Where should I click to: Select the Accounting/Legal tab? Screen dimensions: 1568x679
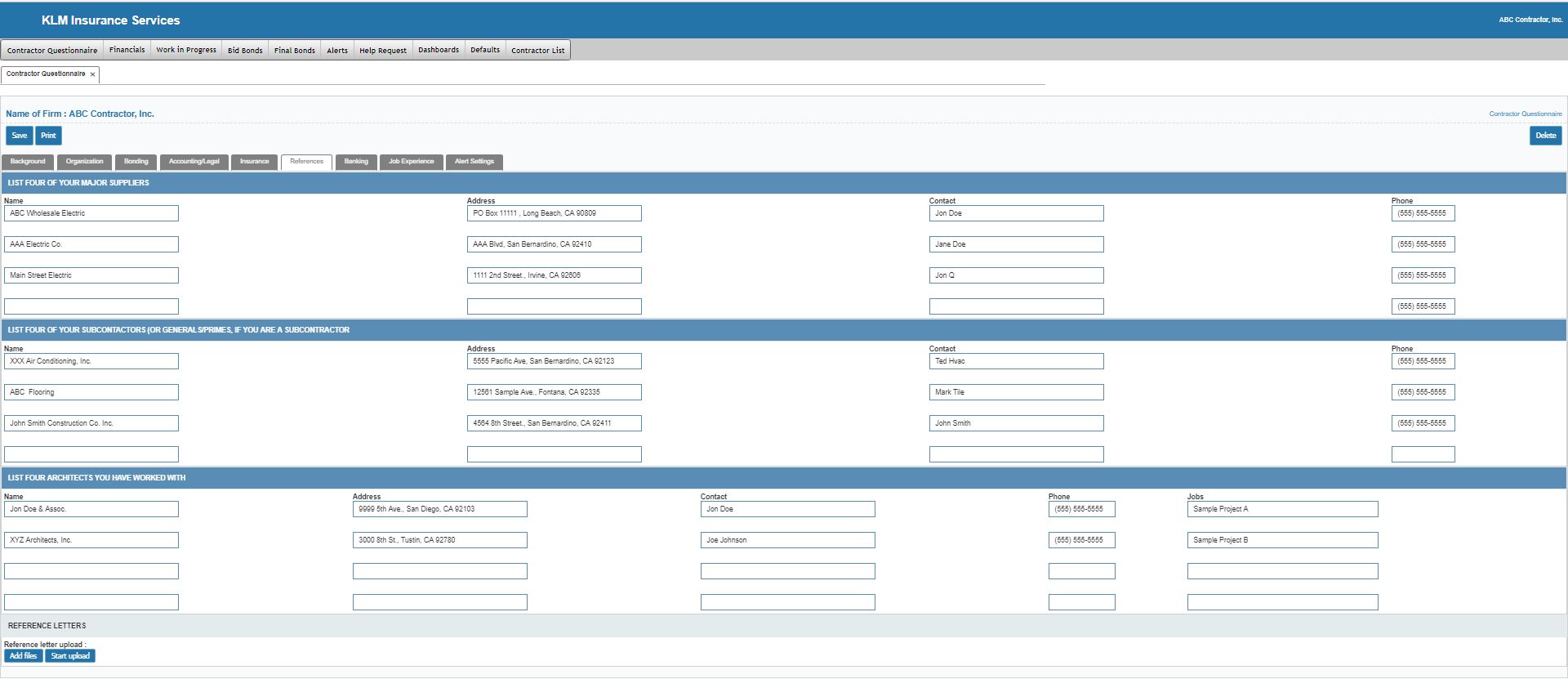pos(194,162)
